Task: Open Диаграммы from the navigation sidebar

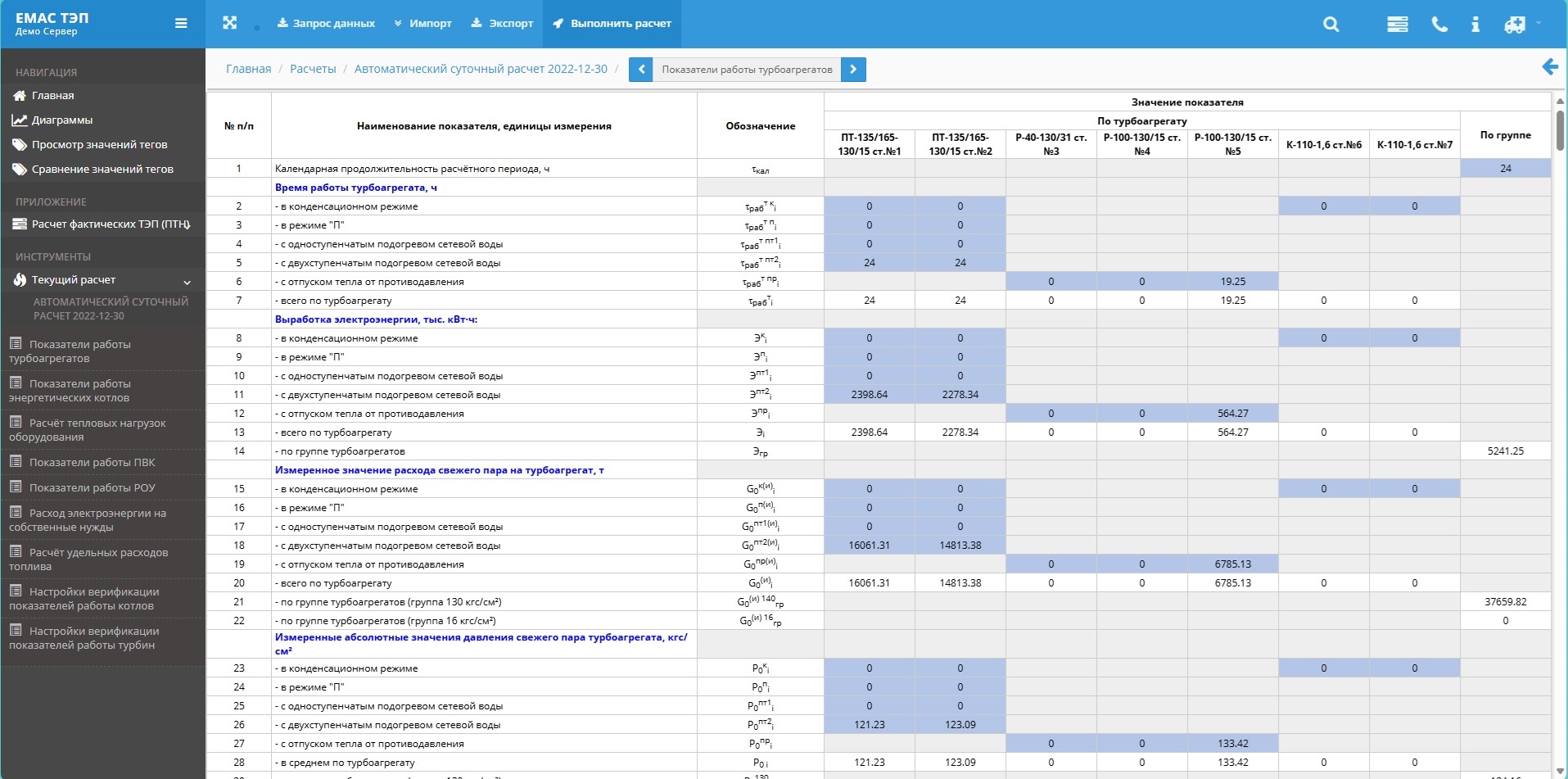Action: click(x=62, y=120)
